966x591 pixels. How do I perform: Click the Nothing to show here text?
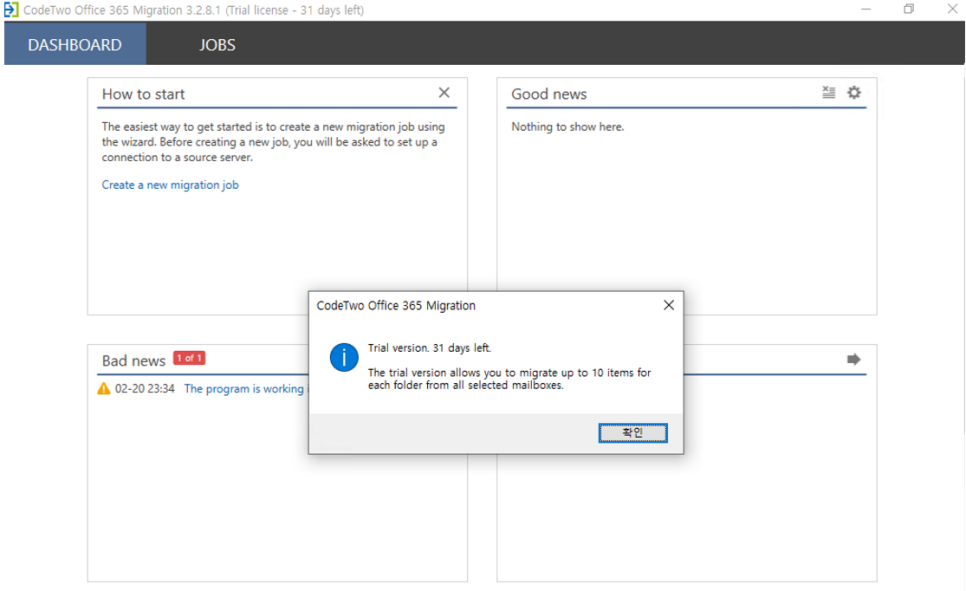pos(567,127)
